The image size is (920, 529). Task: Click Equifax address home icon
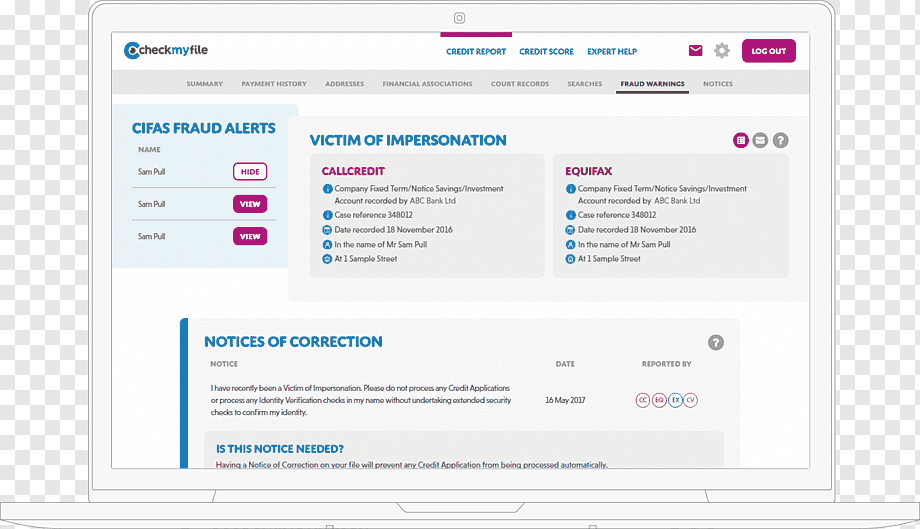point(570,259)
